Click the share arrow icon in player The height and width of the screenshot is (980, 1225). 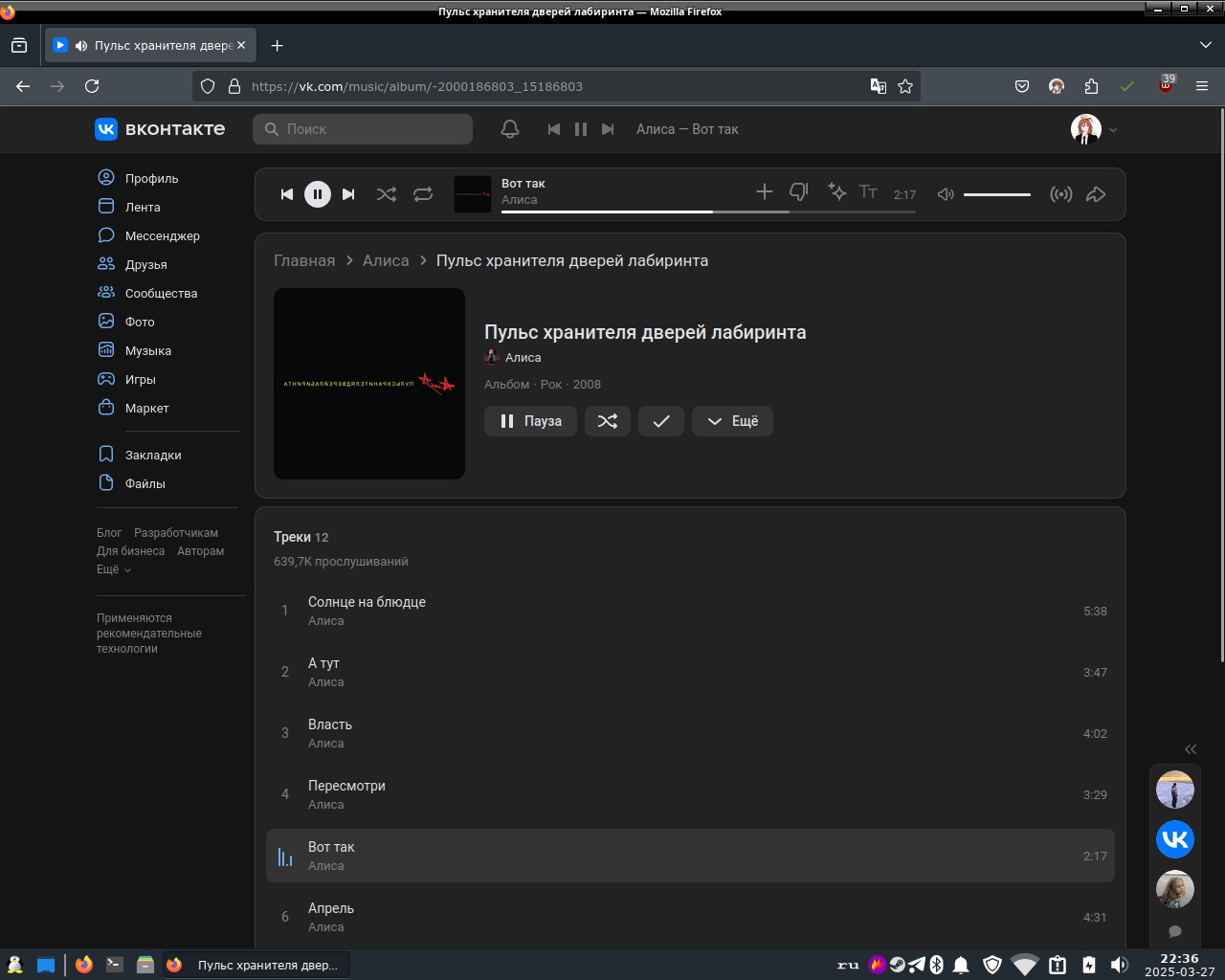[x=1096, y=194]
